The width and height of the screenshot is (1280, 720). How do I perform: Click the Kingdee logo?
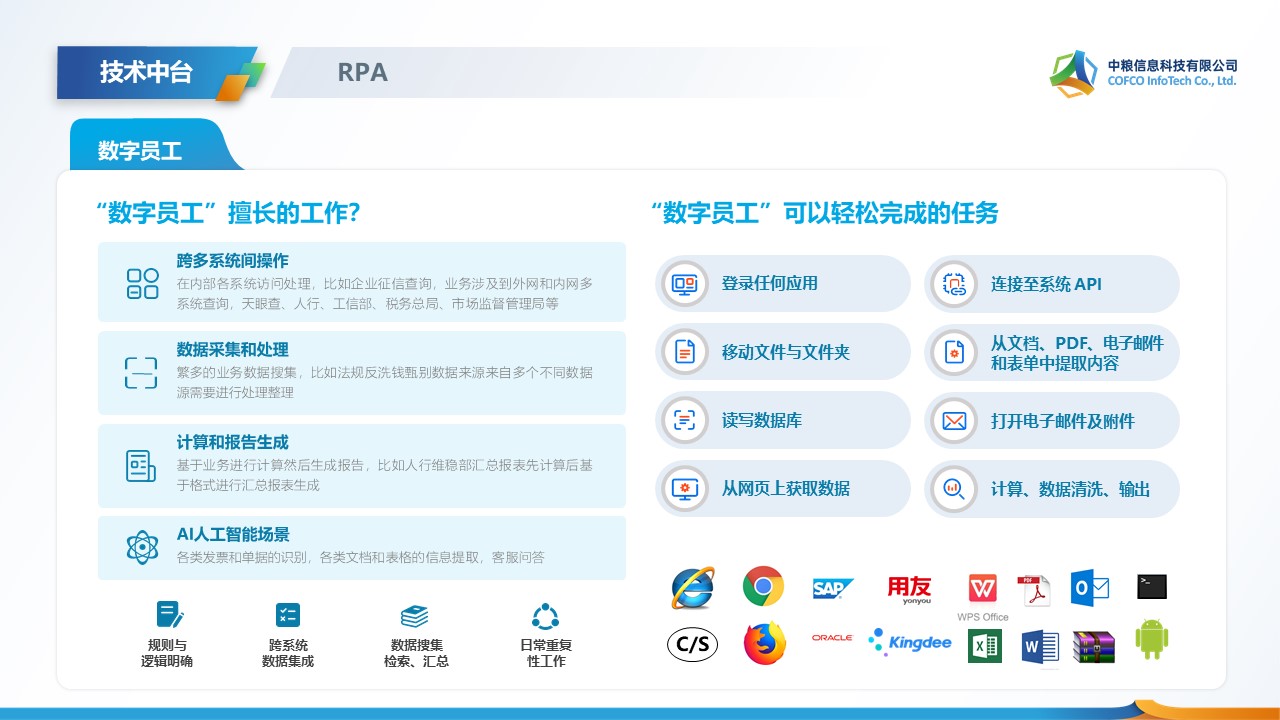[x=910, y=642]
